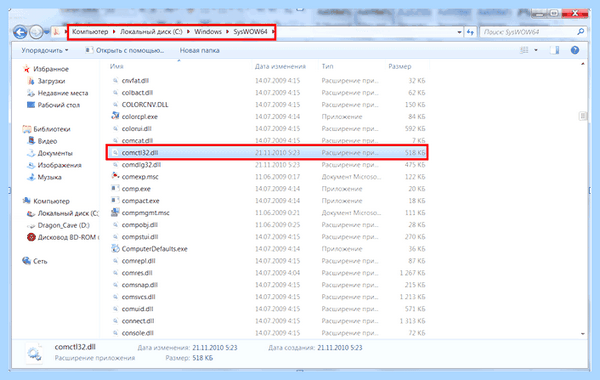Screen dimensions: 600x380
Task: Select Библиотеки in the navigation pane
Action: coord(47,129)
